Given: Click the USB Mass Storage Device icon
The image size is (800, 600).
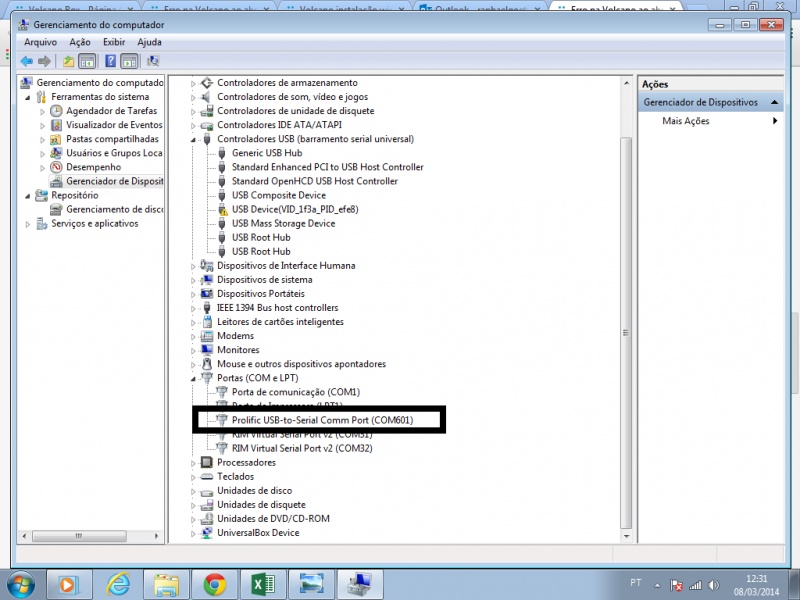Looking at the screenshot, I should [x=222, y=223].
